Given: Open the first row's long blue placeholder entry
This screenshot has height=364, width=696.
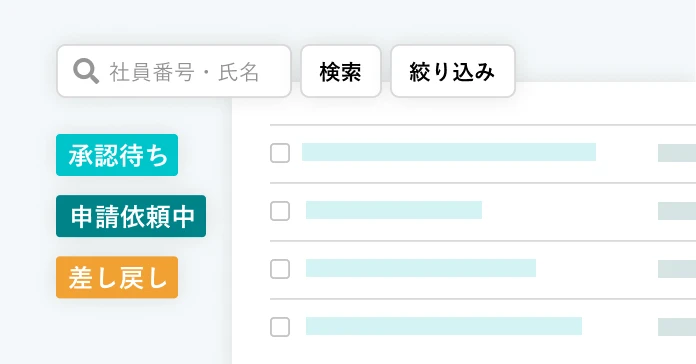Looking at the screenshot, I should pyautogui.click(x=449, y=152).
